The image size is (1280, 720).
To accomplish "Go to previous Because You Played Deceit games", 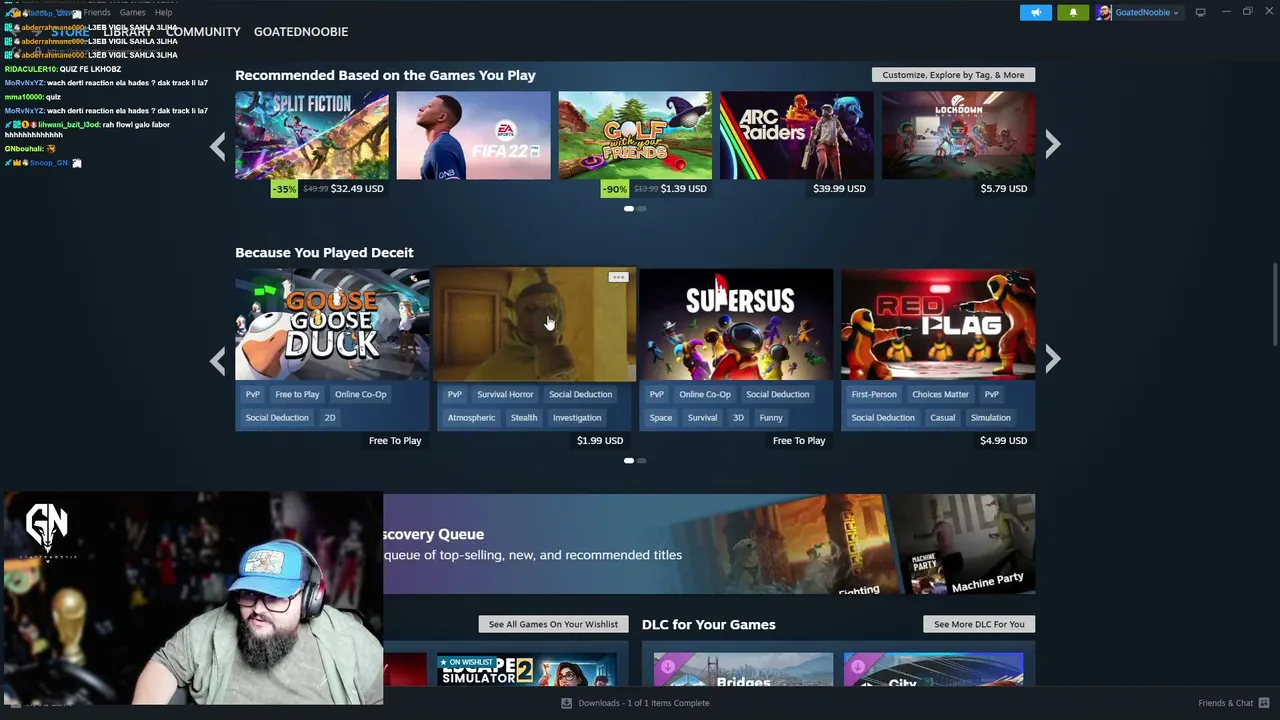I will tap(218, 359).
